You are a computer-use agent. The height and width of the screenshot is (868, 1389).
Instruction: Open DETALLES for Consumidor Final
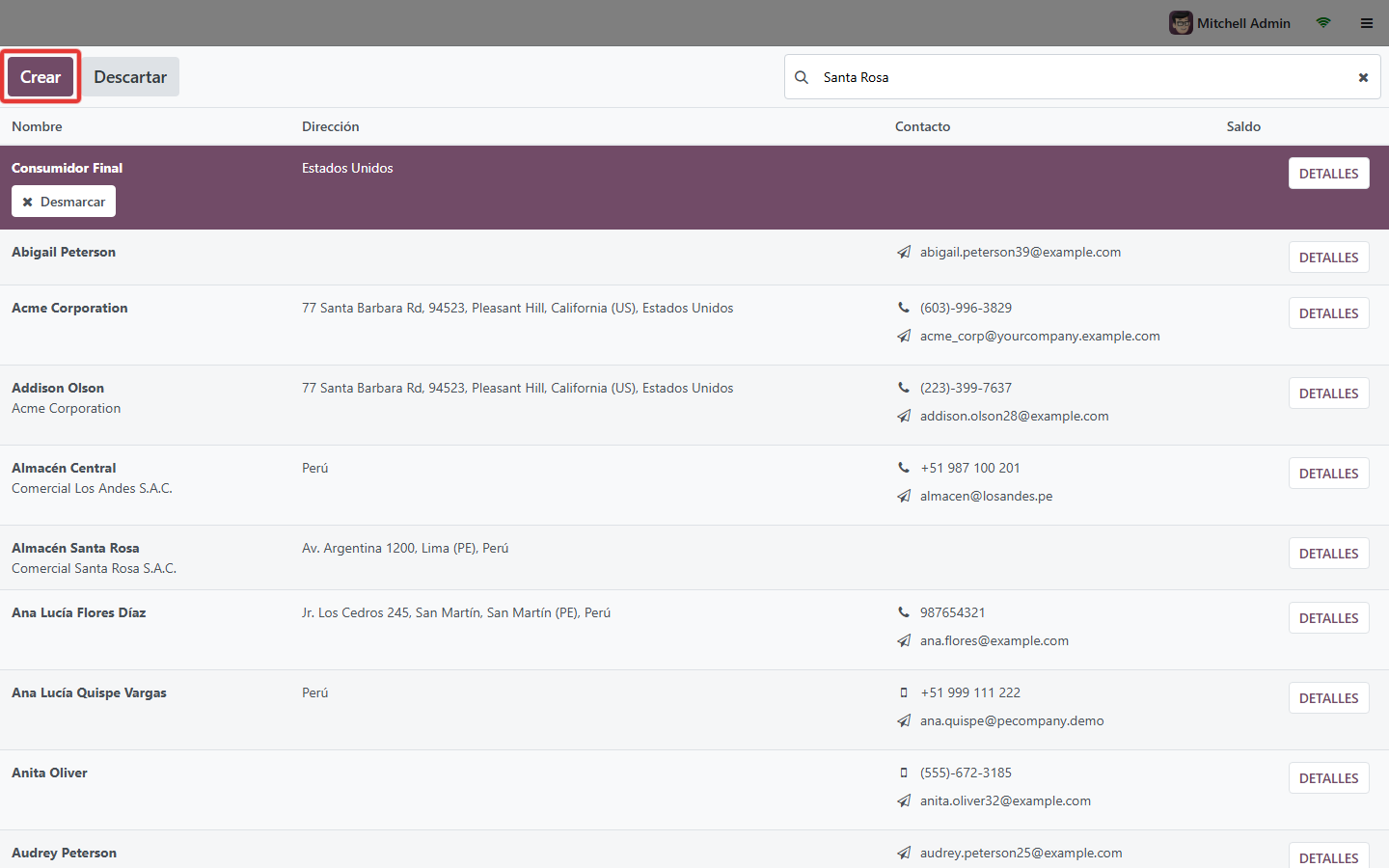pyautogui.click(x=1328, y=174)
